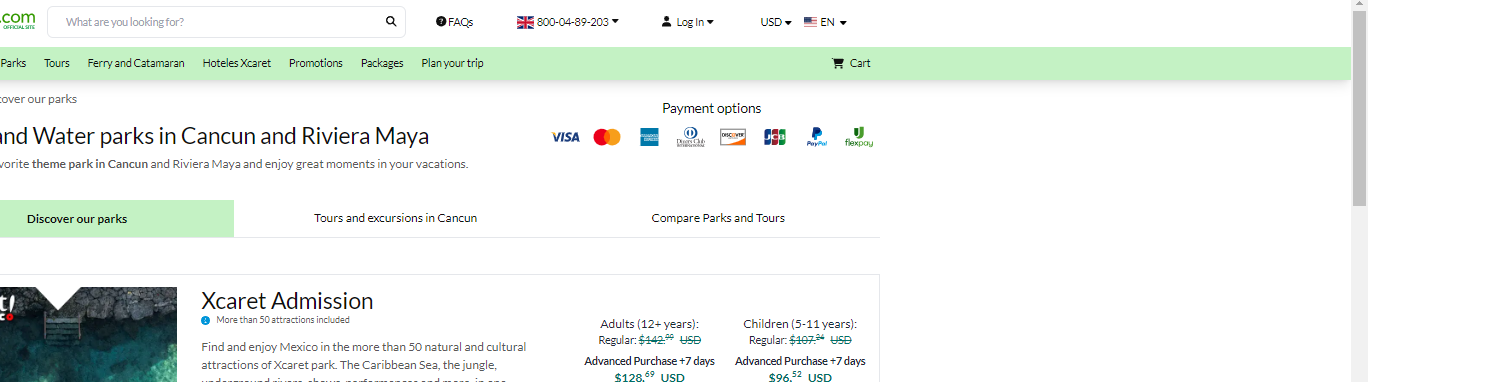Screen dimensions: 1505x382
Task: Open the shopping cart icon
Action: coord(838,63)
